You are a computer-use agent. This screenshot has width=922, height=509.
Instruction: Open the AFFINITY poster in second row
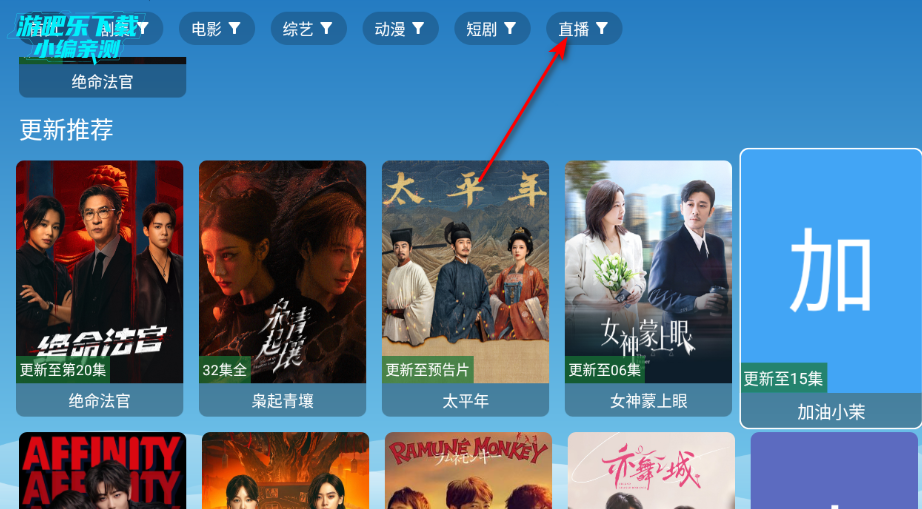coord(102,470)
